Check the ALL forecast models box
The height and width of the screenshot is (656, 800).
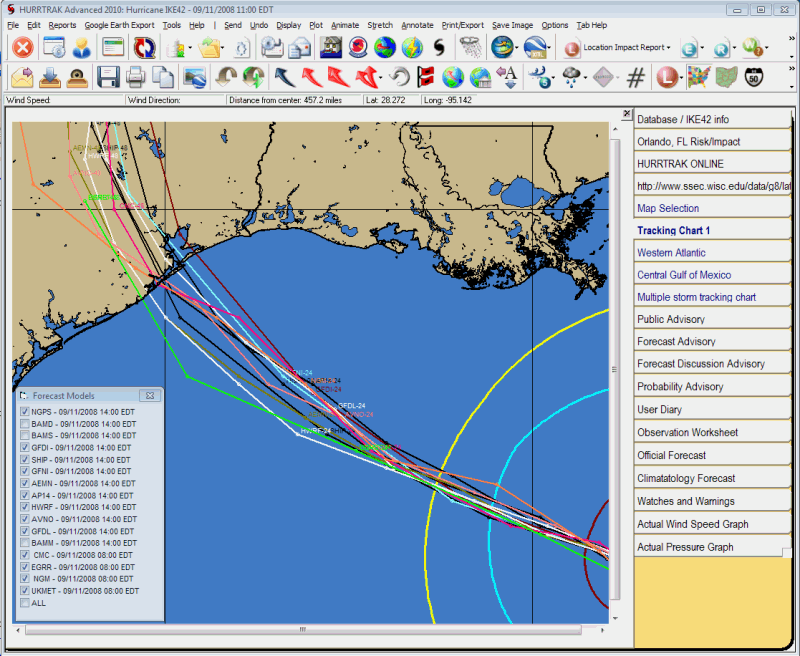pos(25,603)
